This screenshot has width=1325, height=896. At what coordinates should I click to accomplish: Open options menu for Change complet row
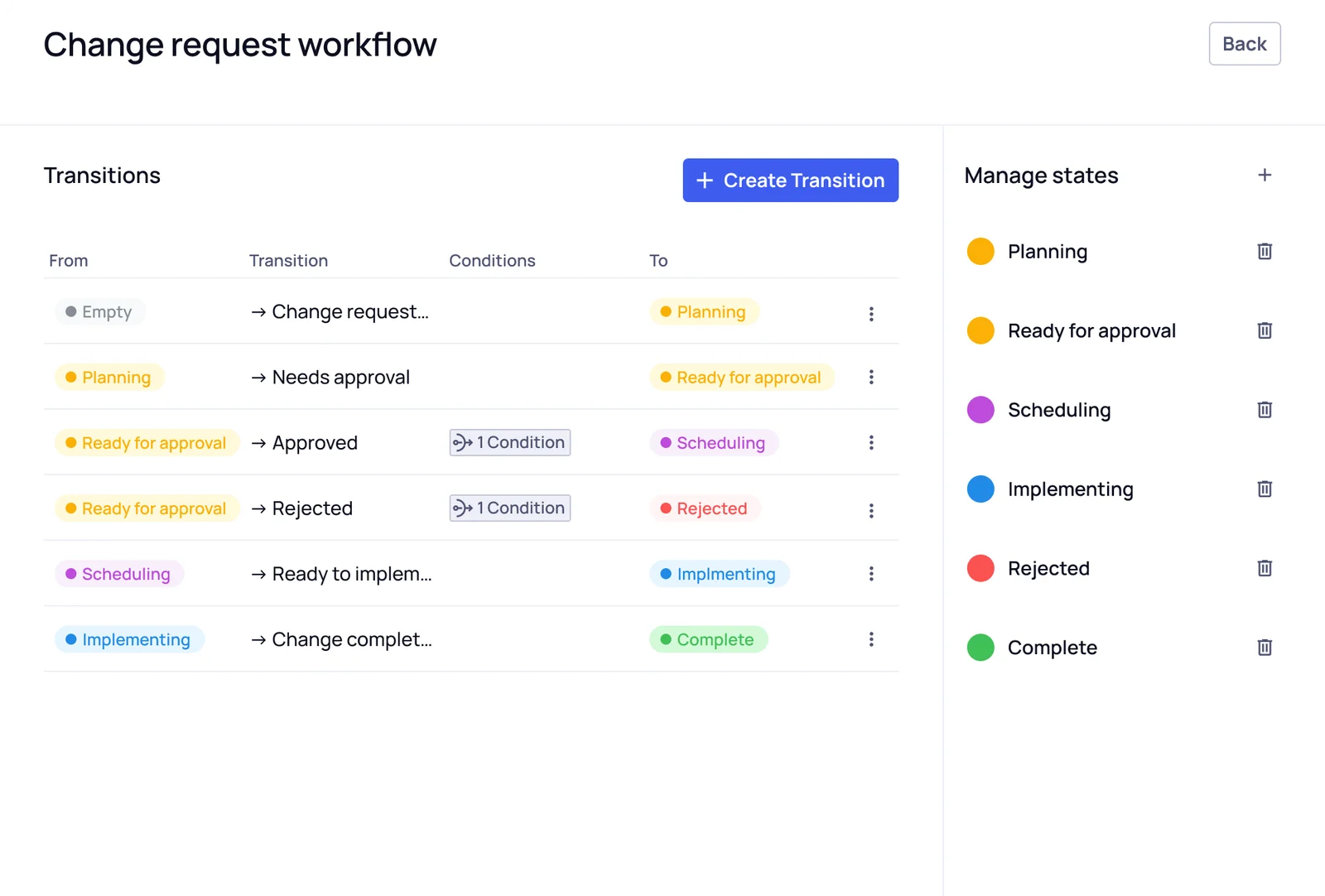[x=871, y=638]
